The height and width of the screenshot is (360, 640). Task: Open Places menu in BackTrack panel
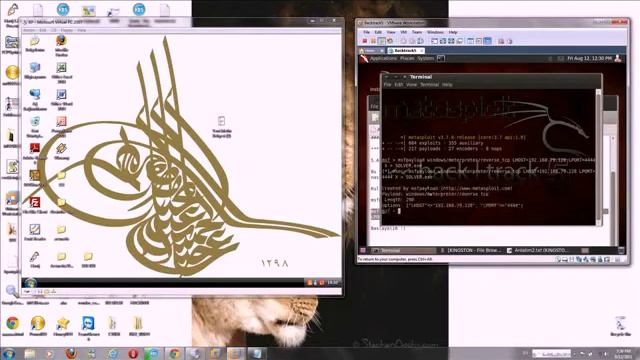pyautogui.click(x=407, y=59)
